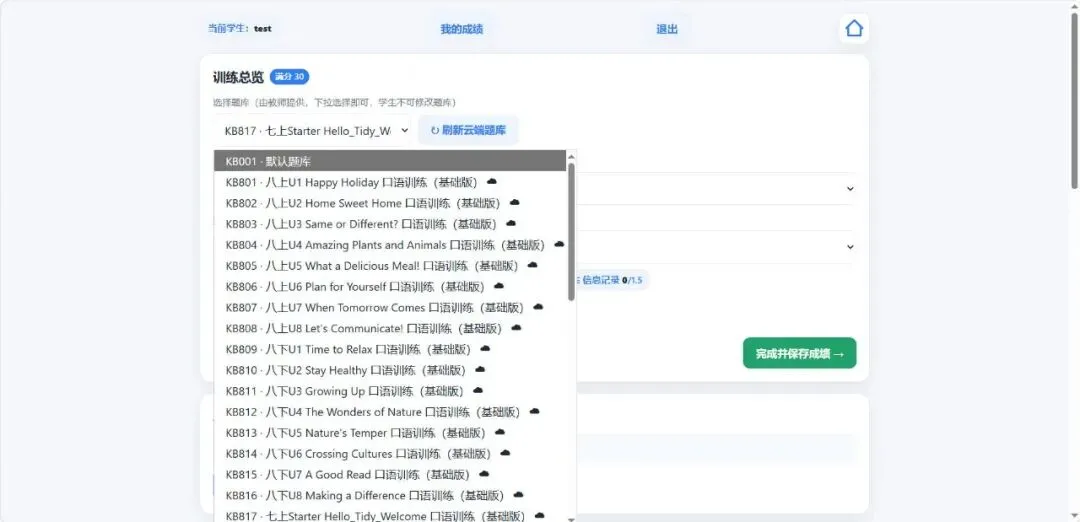
Task: Expand the second collapsed section chevron
Action: 850,247
